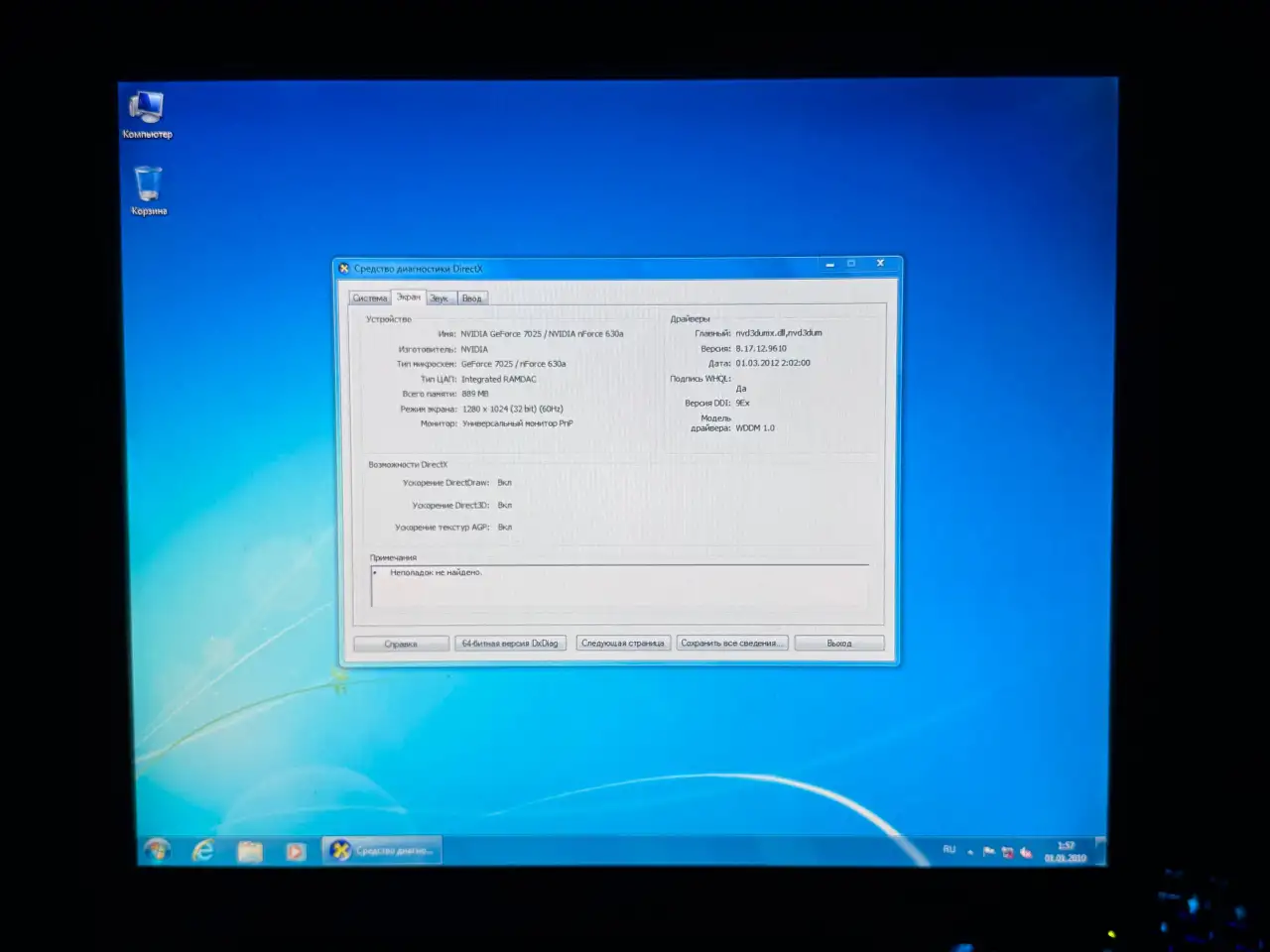Switch to the Звук tab

point(440,298)
